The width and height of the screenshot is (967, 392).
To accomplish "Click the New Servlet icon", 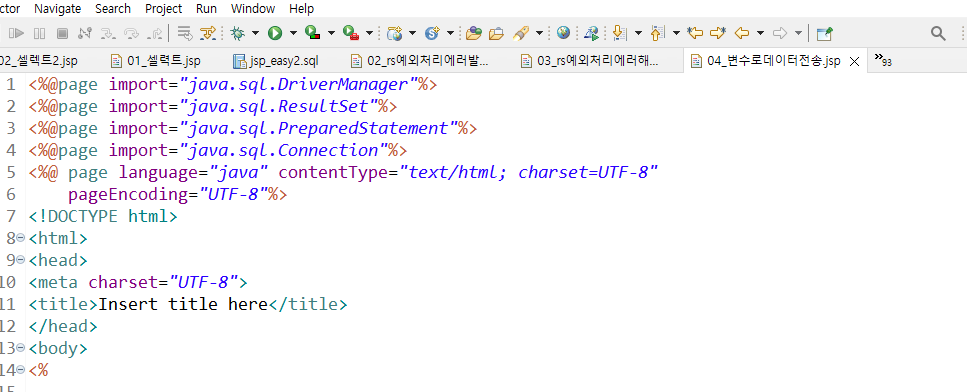I will (x=433, y=33).
